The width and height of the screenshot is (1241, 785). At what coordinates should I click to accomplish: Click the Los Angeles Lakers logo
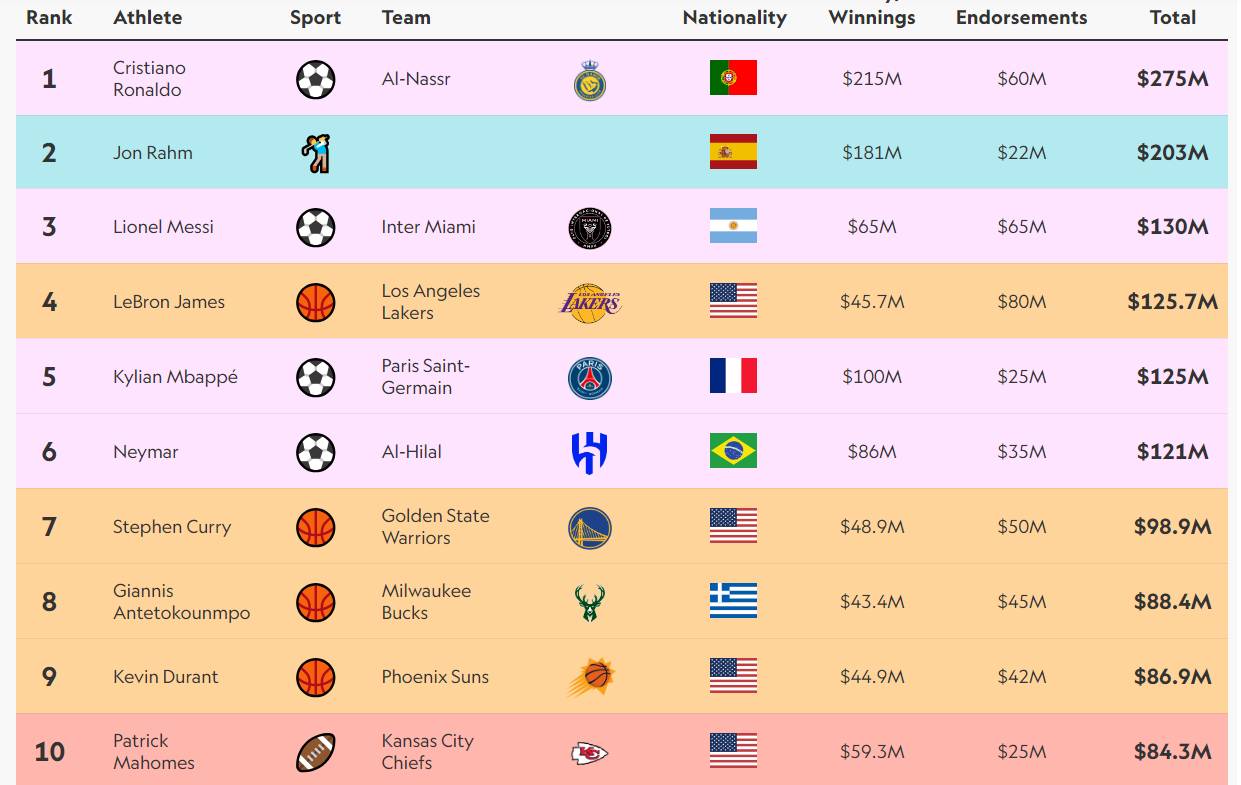(590, 301)
